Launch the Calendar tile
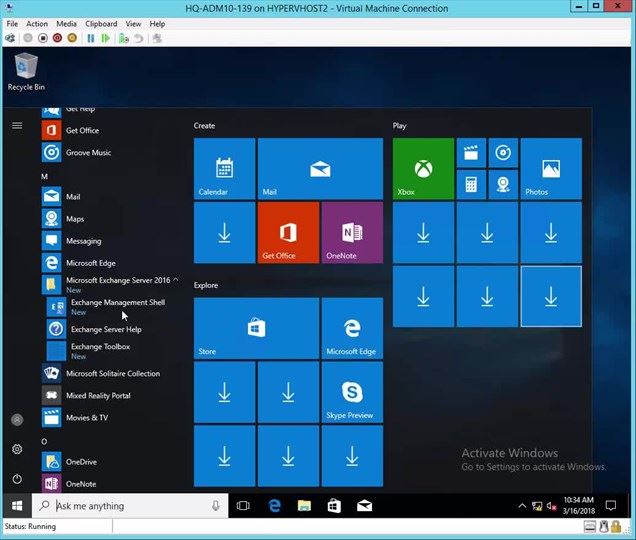Screen dimensions: 636x540 pyautogui.click(x=224, y=168)
